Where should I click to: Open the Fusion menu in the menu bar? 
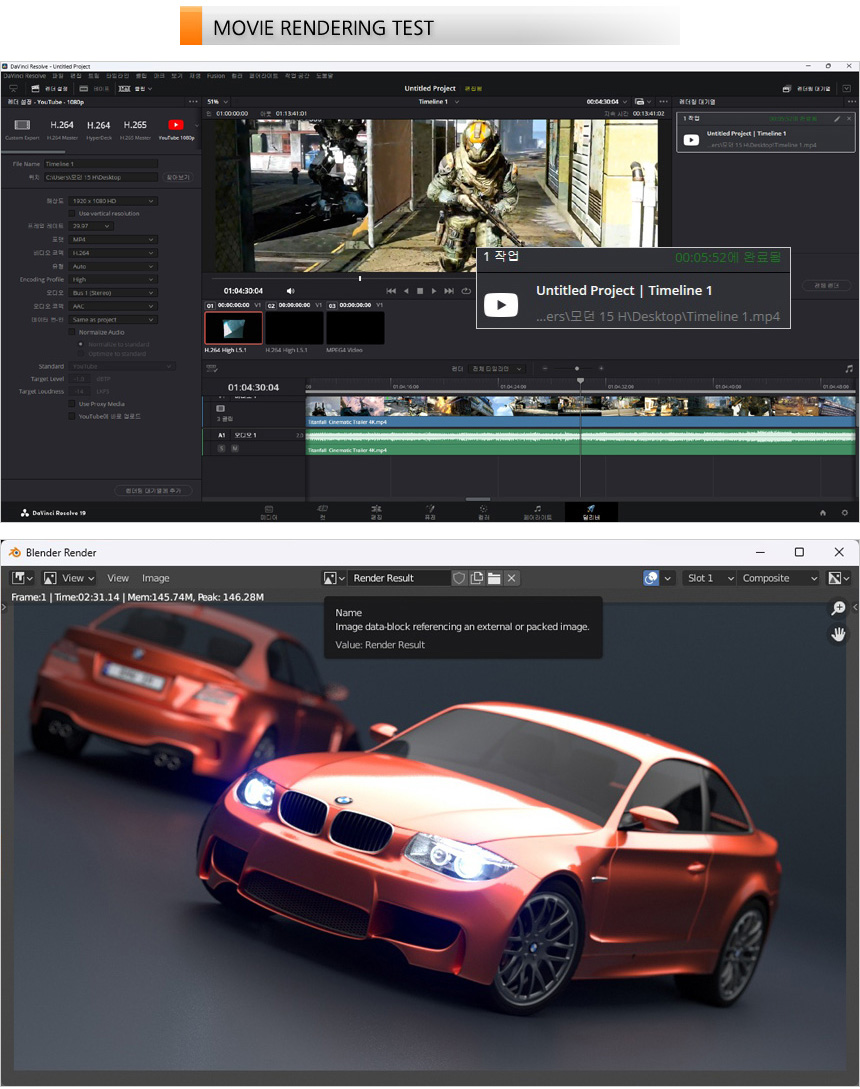pos(216,76)
